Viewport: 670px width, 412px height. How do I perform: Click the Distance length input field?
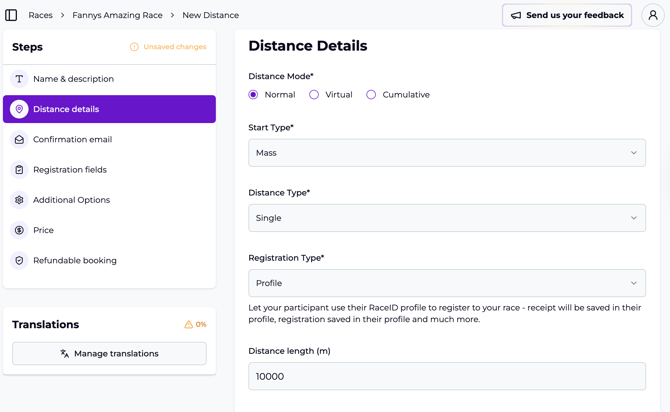click(446, 376)
